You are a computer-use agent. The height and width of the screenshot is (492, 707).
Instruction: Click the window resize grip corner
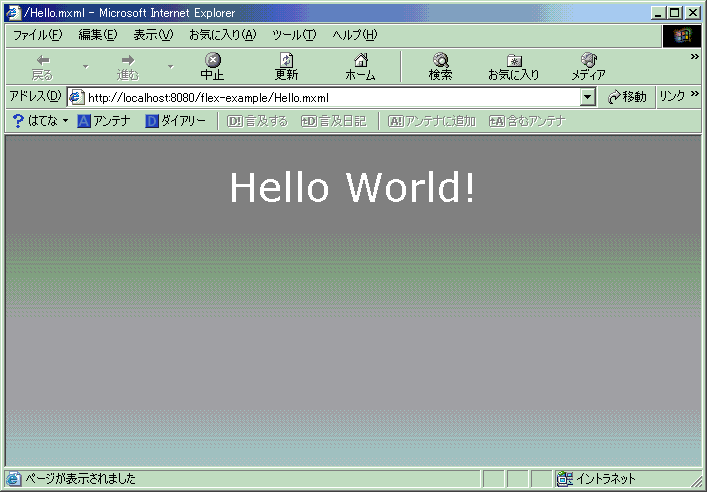pyautogui.click(x=696, y=480)
